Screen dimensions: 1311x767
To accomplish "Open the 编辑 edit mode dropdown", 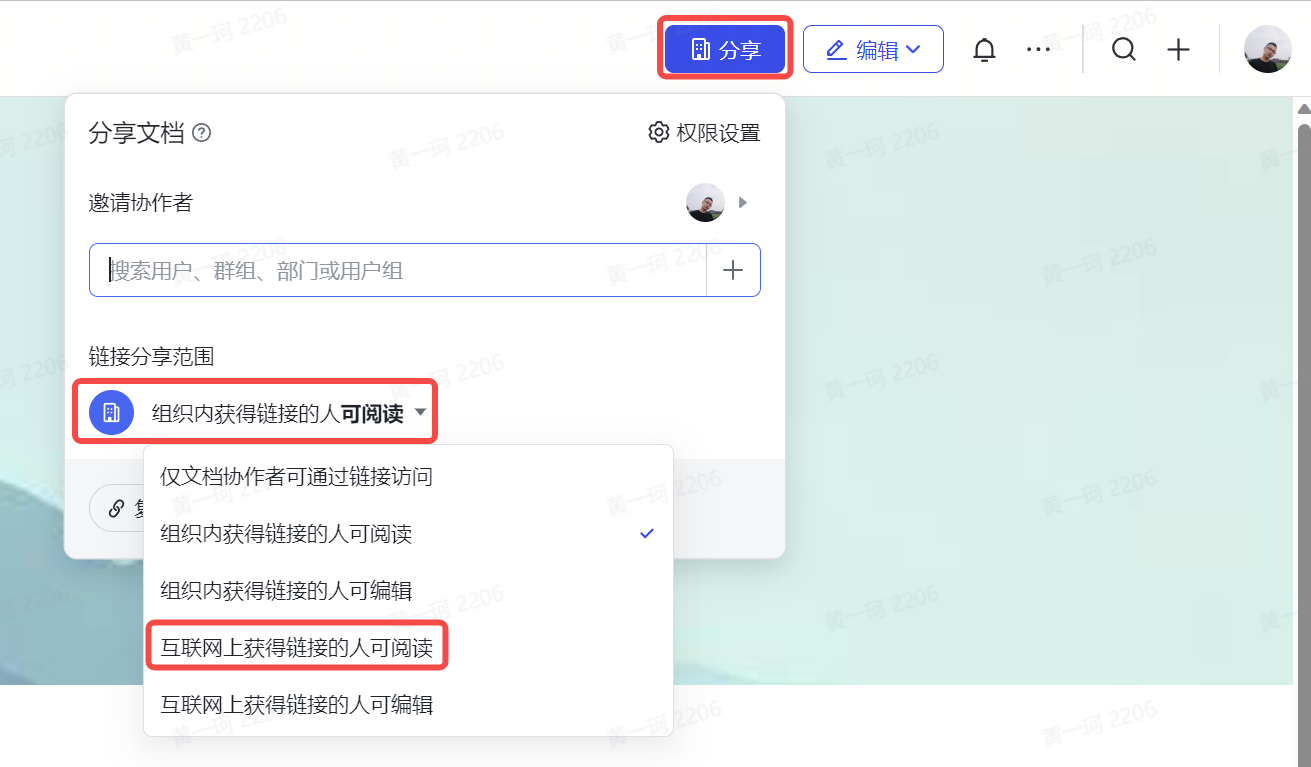I will pyautogui.click(x=873, y=50).
